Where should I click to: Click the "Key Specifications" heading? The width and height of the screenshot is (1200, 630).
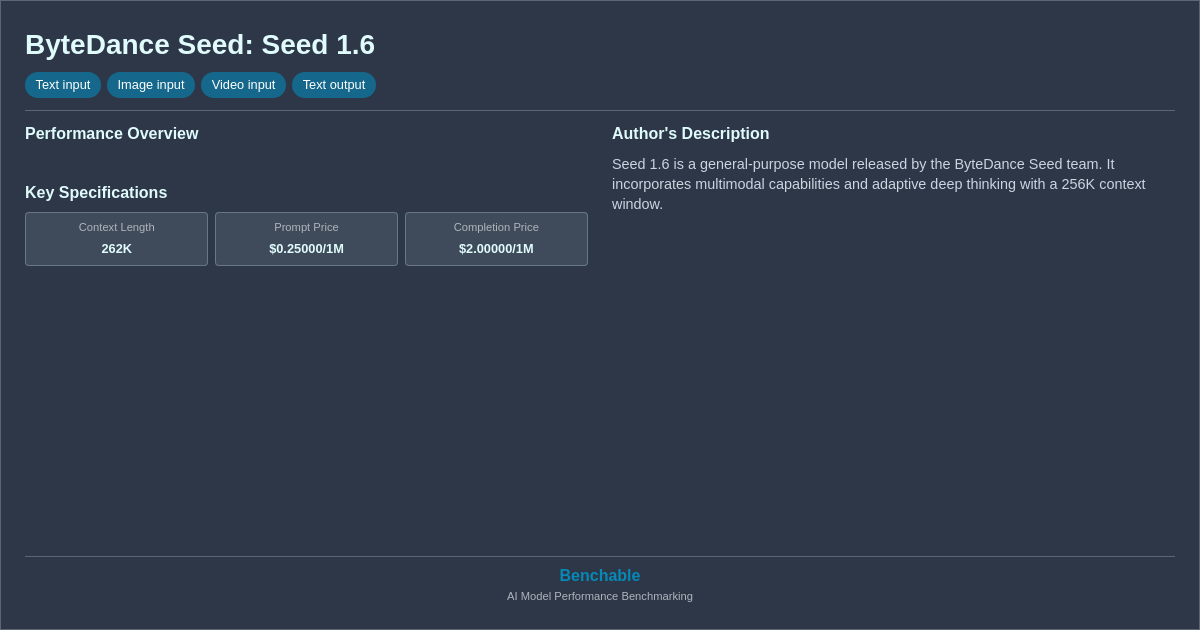(x=96, y=192)
